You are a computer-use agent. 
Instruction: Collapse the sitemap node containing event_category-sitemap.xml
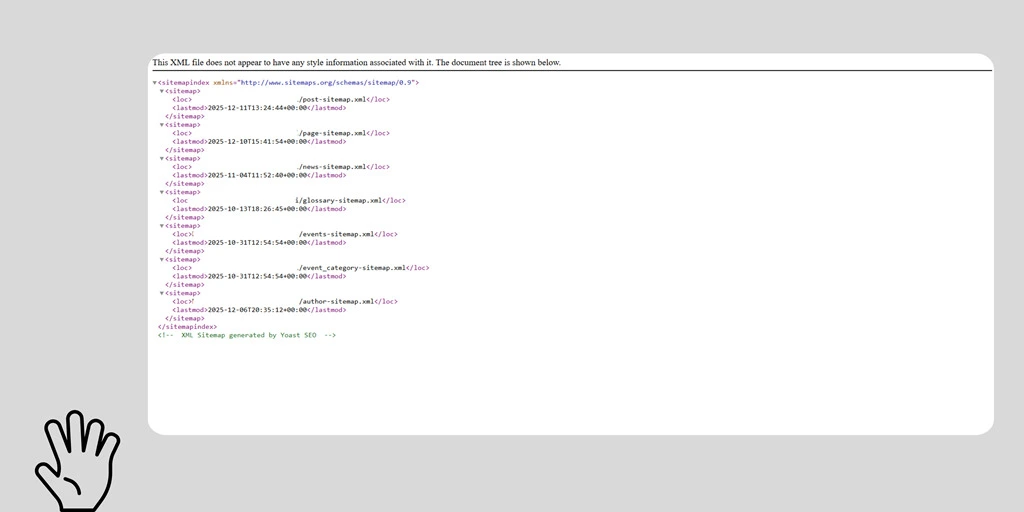click(162, 259)
